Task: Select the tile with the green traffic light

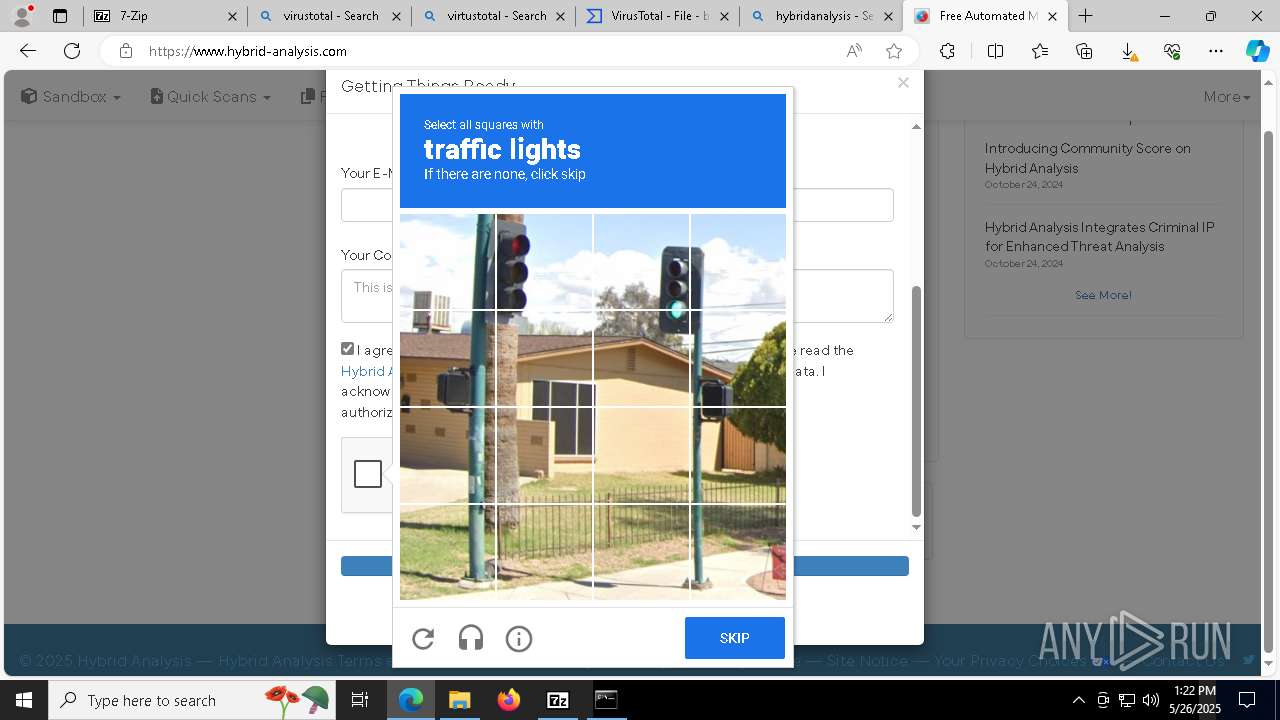Action: click(641, 261)
